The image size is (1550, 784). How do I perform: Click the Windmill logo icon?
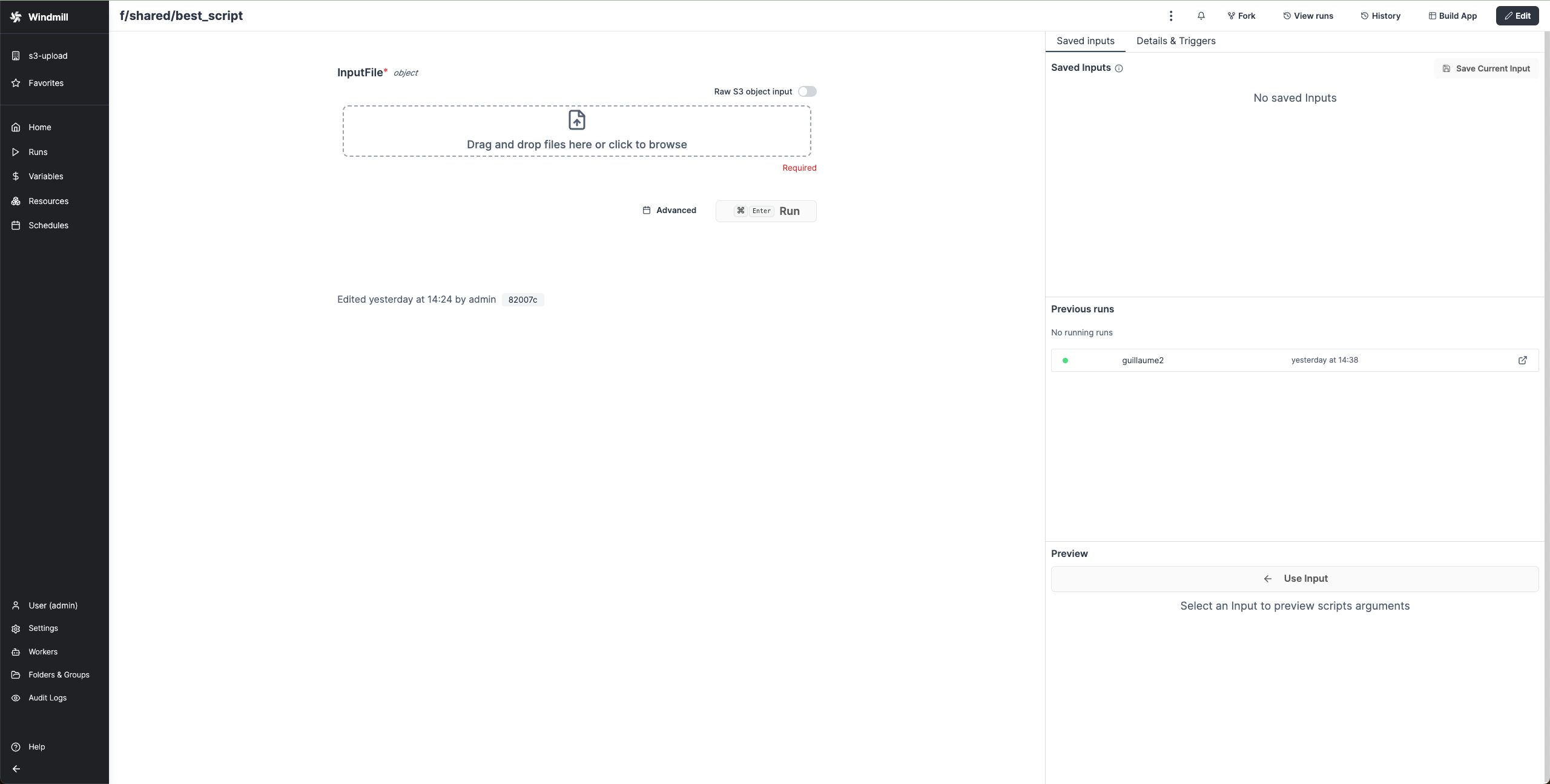coord(16,17)
